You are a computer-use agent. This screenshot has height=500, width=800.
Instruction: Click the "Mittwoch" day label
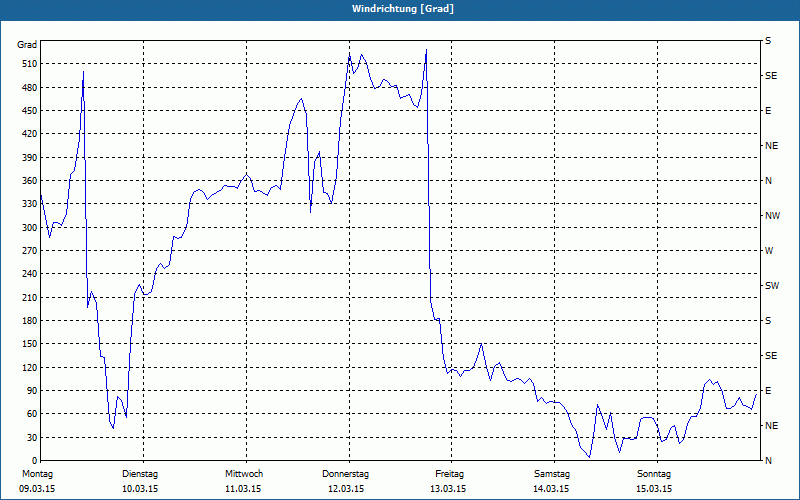click(244, 474)
